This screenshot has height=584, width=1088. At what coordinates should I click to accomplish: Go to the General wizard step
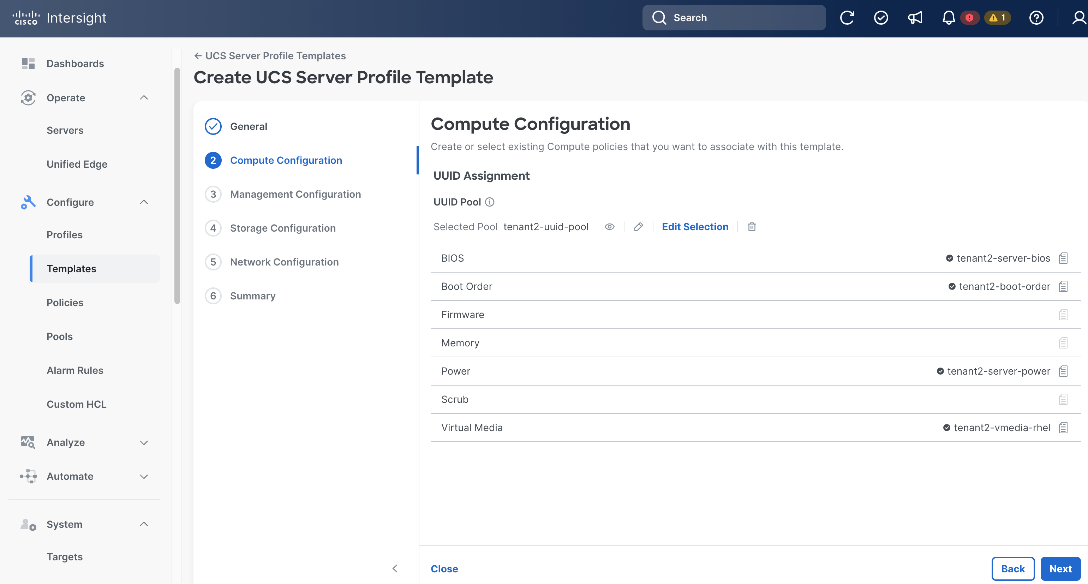pyautogui.click(x=248, y=126)
